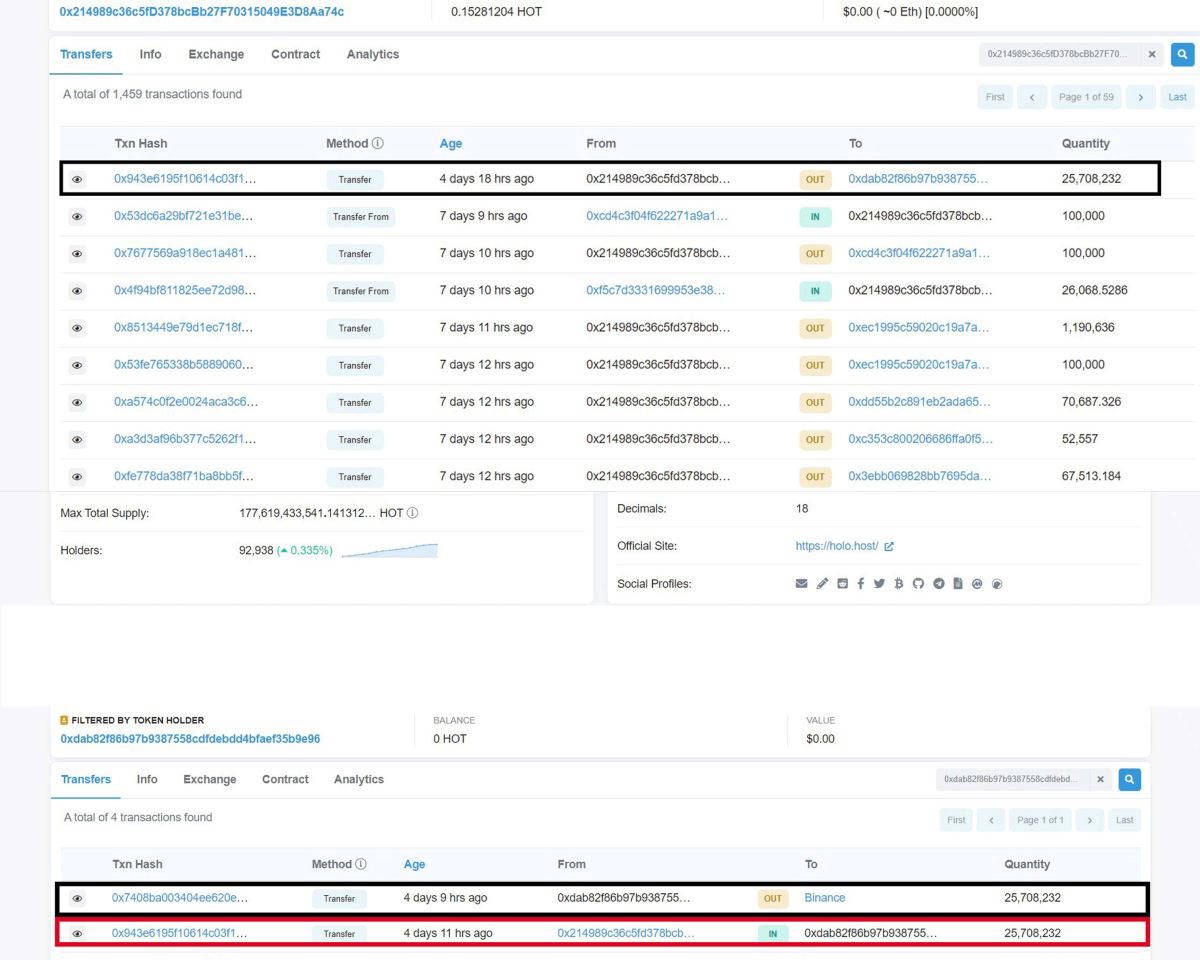The width and height of the screenshot is (1200, 960).
Task: Toggle eye preview for transaction 0x7408ba003404ee620e
Action: 76,899
